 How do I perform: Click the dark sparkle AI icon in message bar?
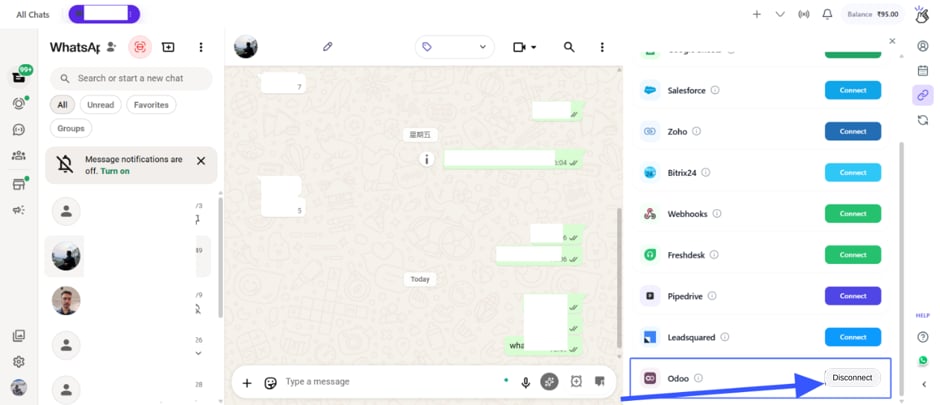pos(549,382)
